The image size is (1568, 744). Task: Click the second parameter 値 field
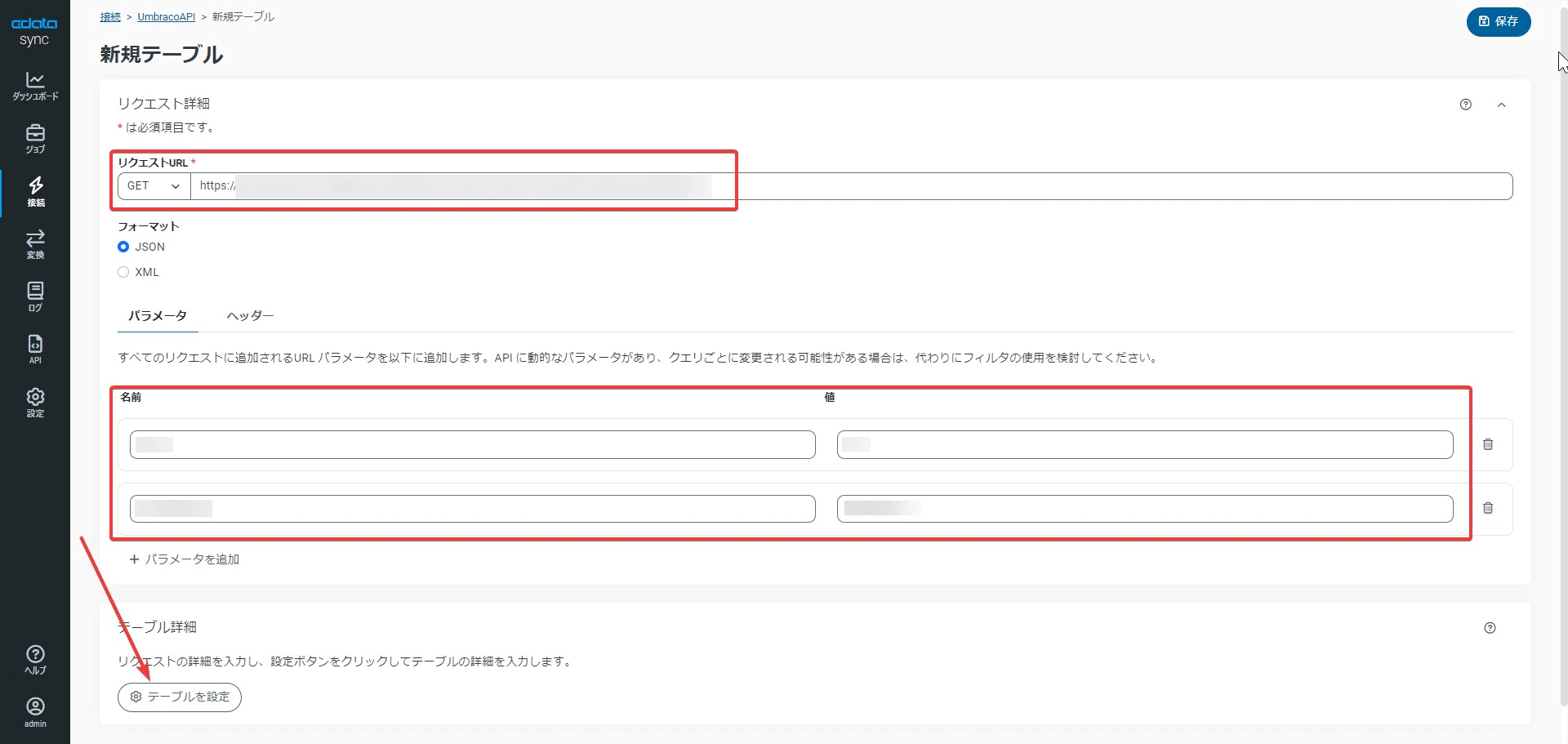[x=1145, y=509]
